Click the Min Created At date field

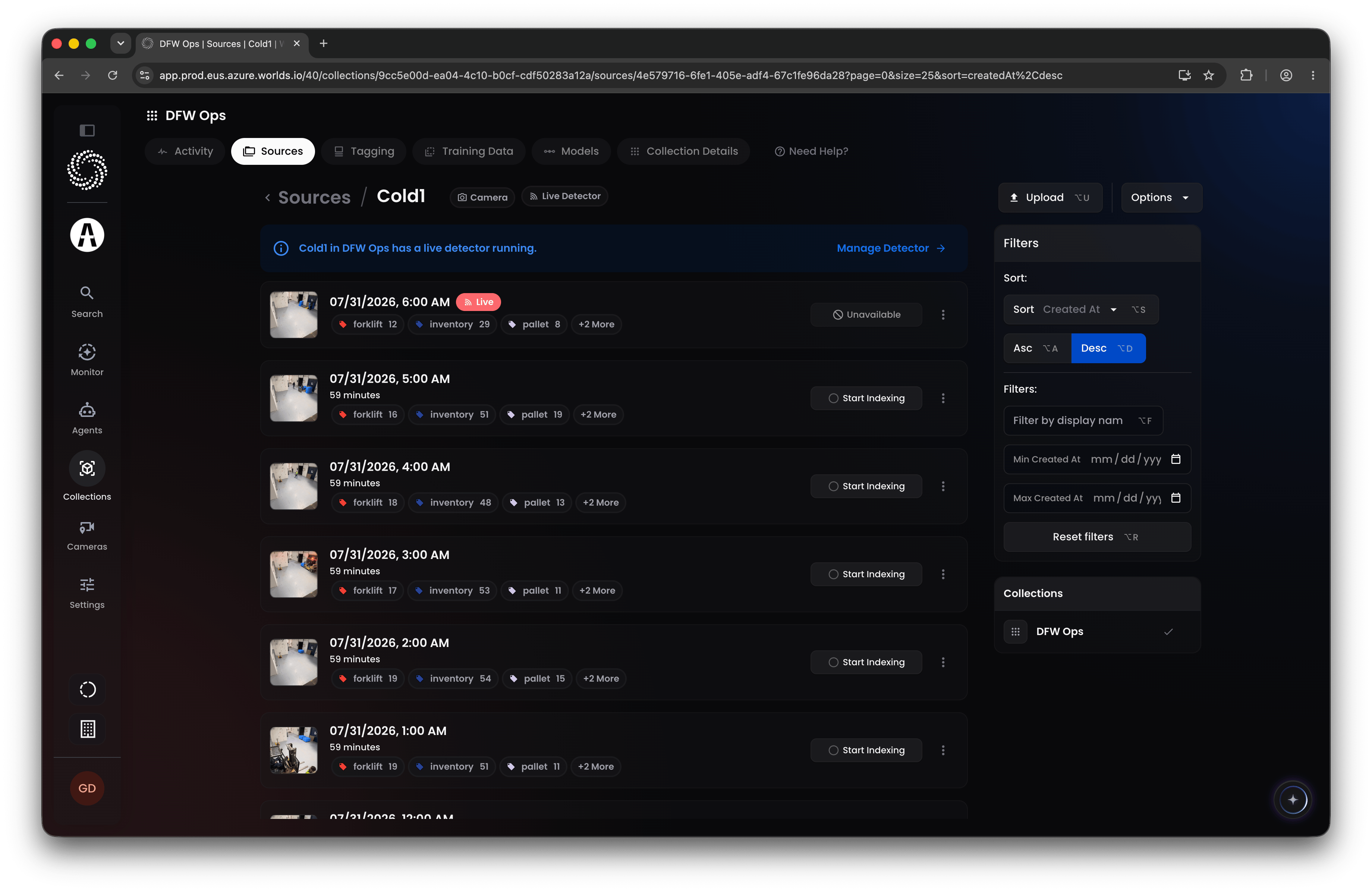click(x=1097, y=459)
